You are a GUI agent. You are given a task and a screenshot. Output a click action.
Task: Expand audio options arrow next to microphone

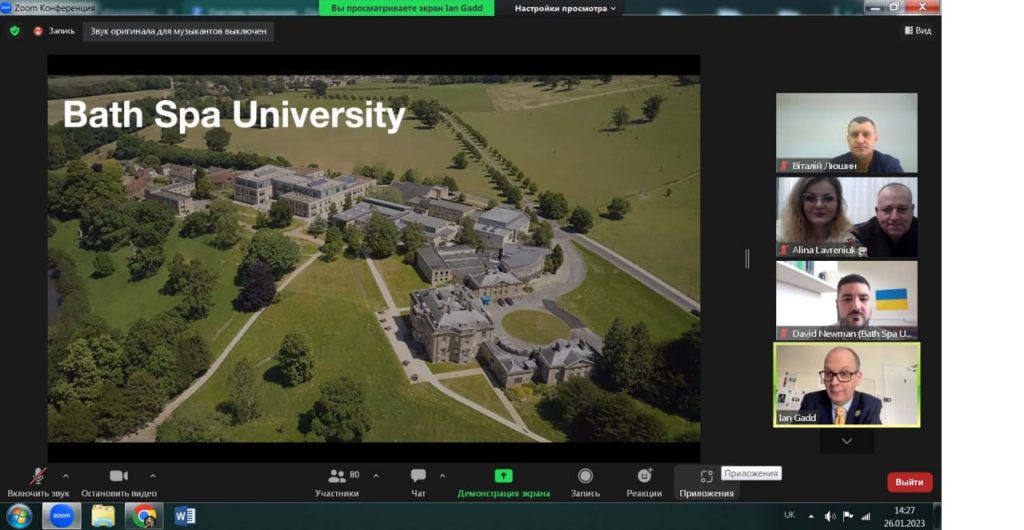66,475
